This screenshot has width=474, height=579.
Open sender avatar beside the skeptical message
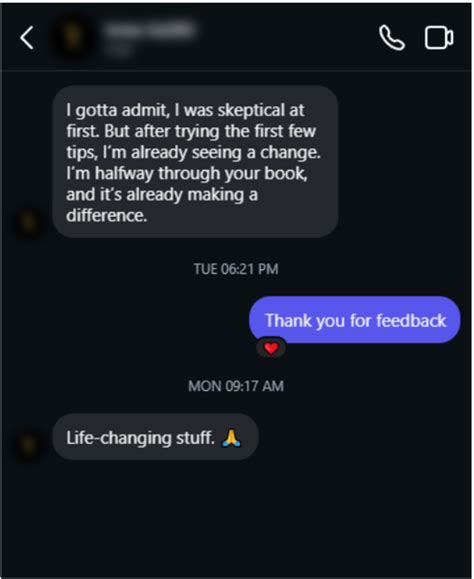29,223
